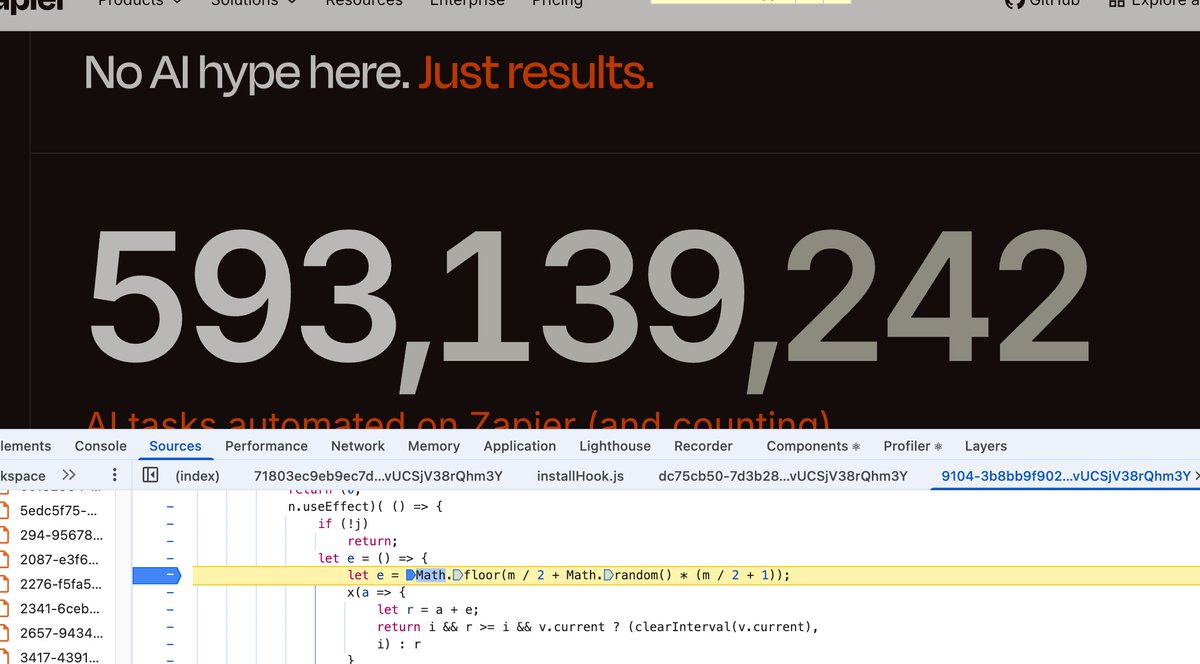Open the Recorder tab
This screenshot has height=664, width=1200.
(703, 446)
